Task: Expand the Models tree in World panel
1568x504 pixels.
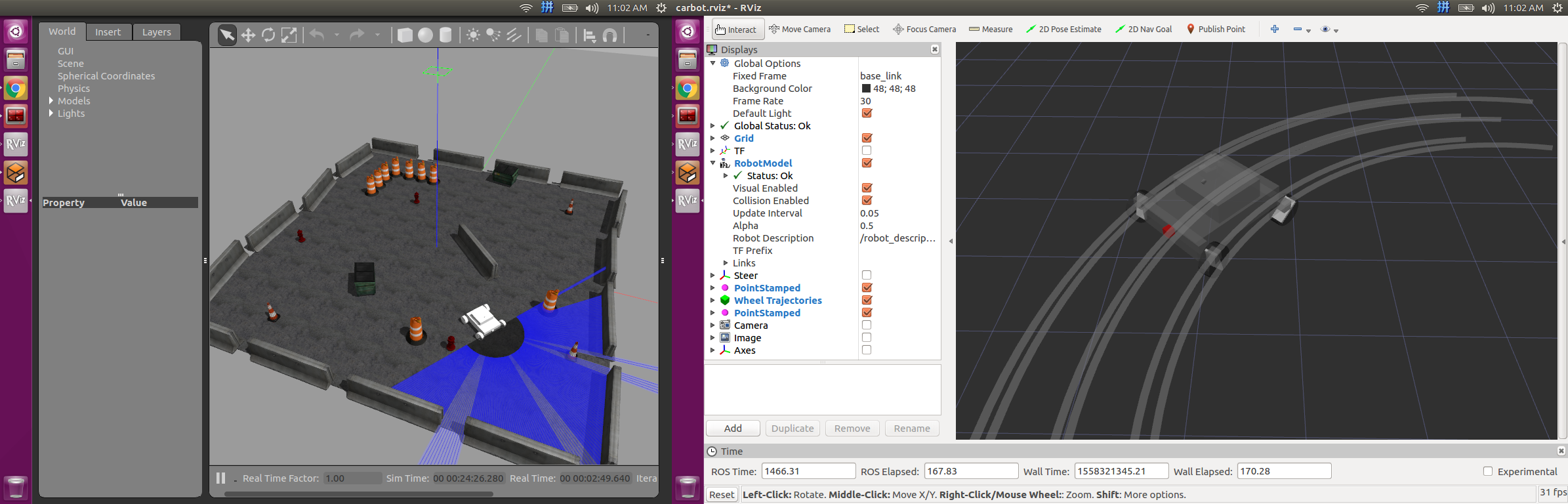Action: coord(51,101)
